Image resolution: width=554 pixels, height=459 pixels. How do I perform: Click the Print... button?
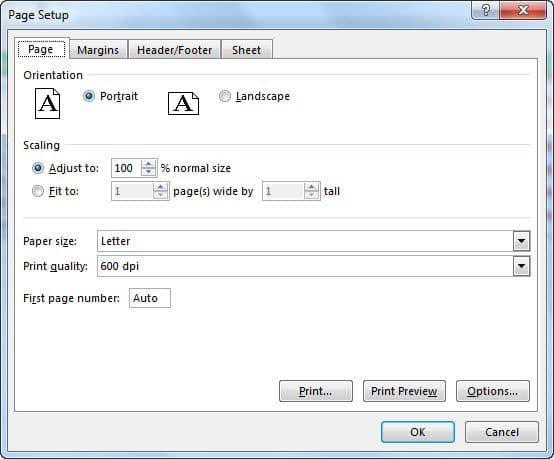point(316,391)
